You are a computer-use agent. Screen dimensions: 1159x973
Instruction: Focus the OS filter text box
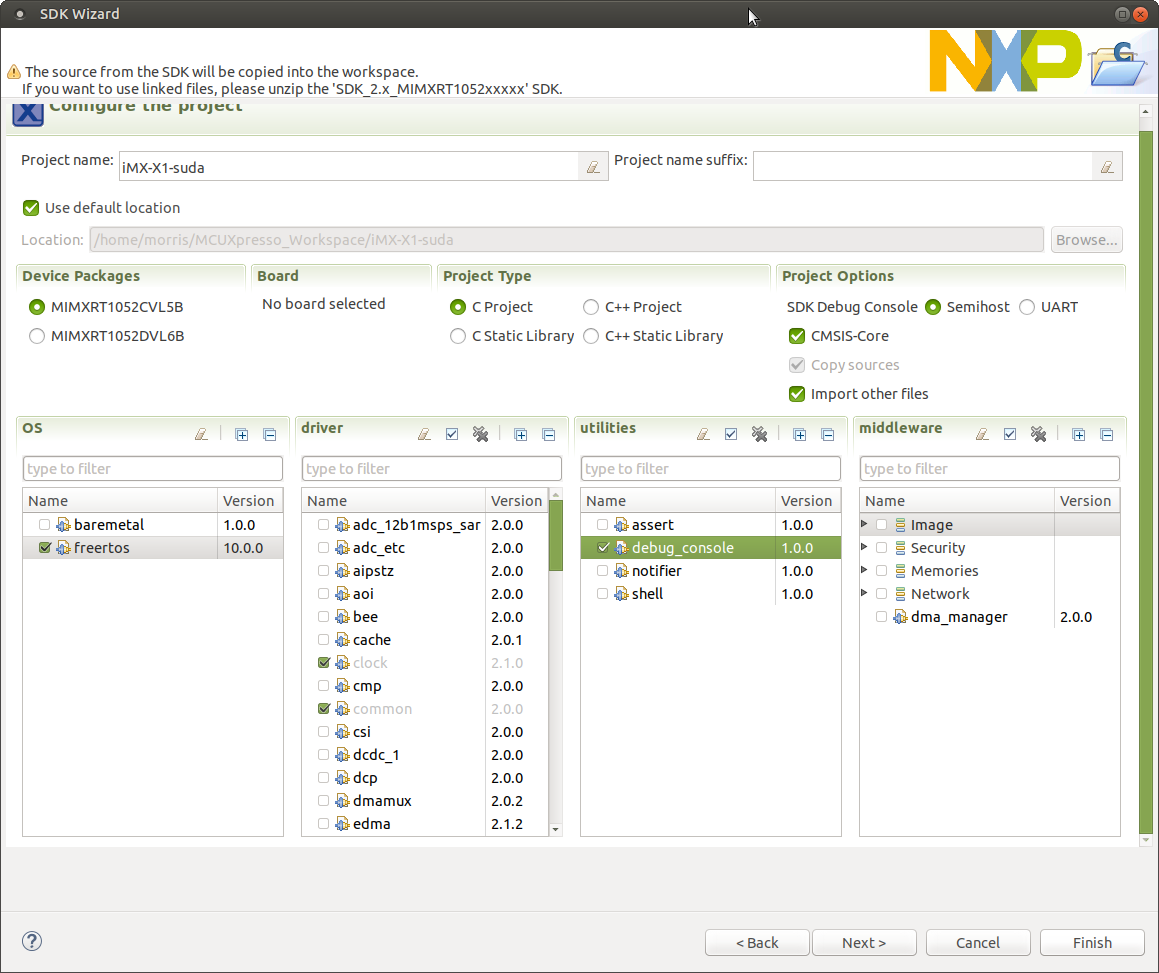click(153, 469)
